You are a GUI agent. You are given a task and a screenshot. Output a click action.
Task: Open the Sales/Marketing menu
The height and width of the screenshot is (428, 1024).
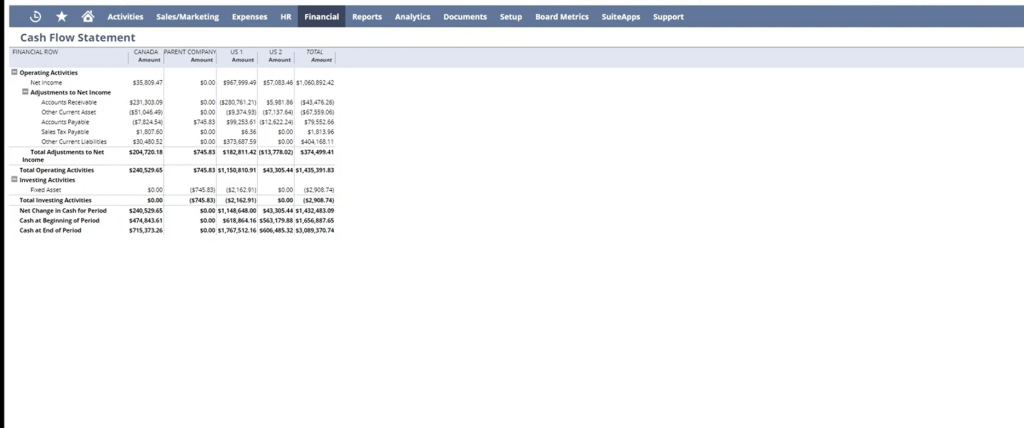(x=187, y=17)
